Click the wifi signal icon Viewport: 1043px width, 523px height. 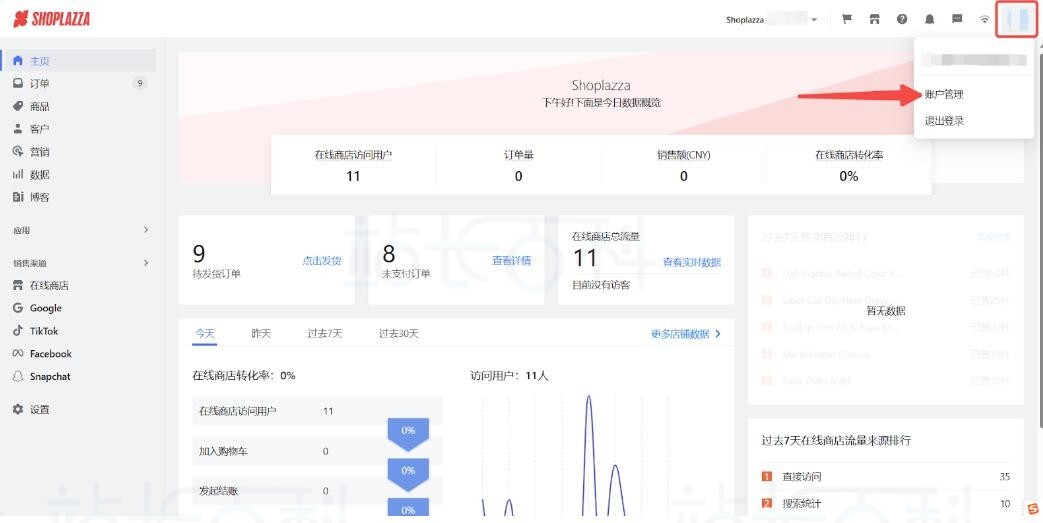tap(984, 19)
